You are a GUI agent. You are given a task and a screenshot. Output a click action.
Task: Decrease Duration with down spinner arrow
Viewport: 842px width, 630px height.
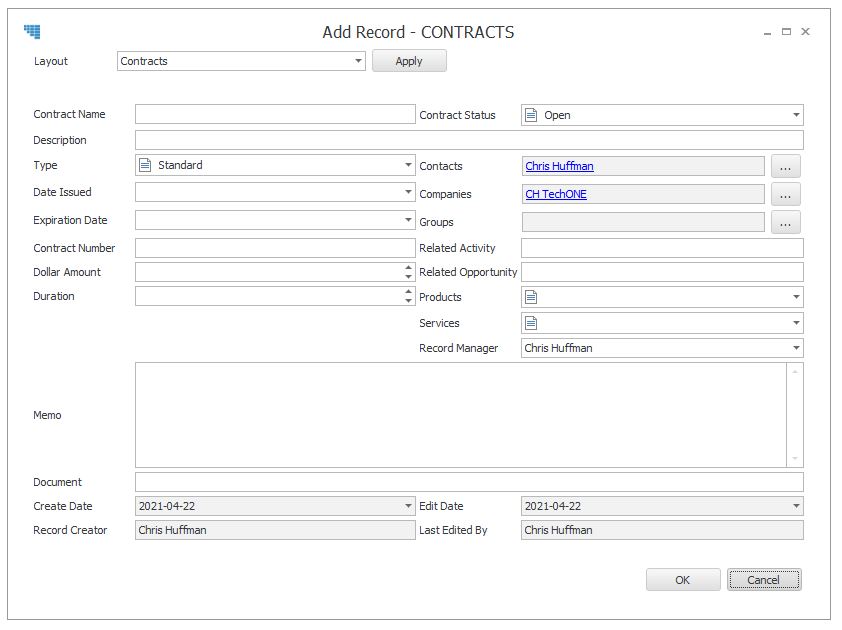(x=409, y=300)
